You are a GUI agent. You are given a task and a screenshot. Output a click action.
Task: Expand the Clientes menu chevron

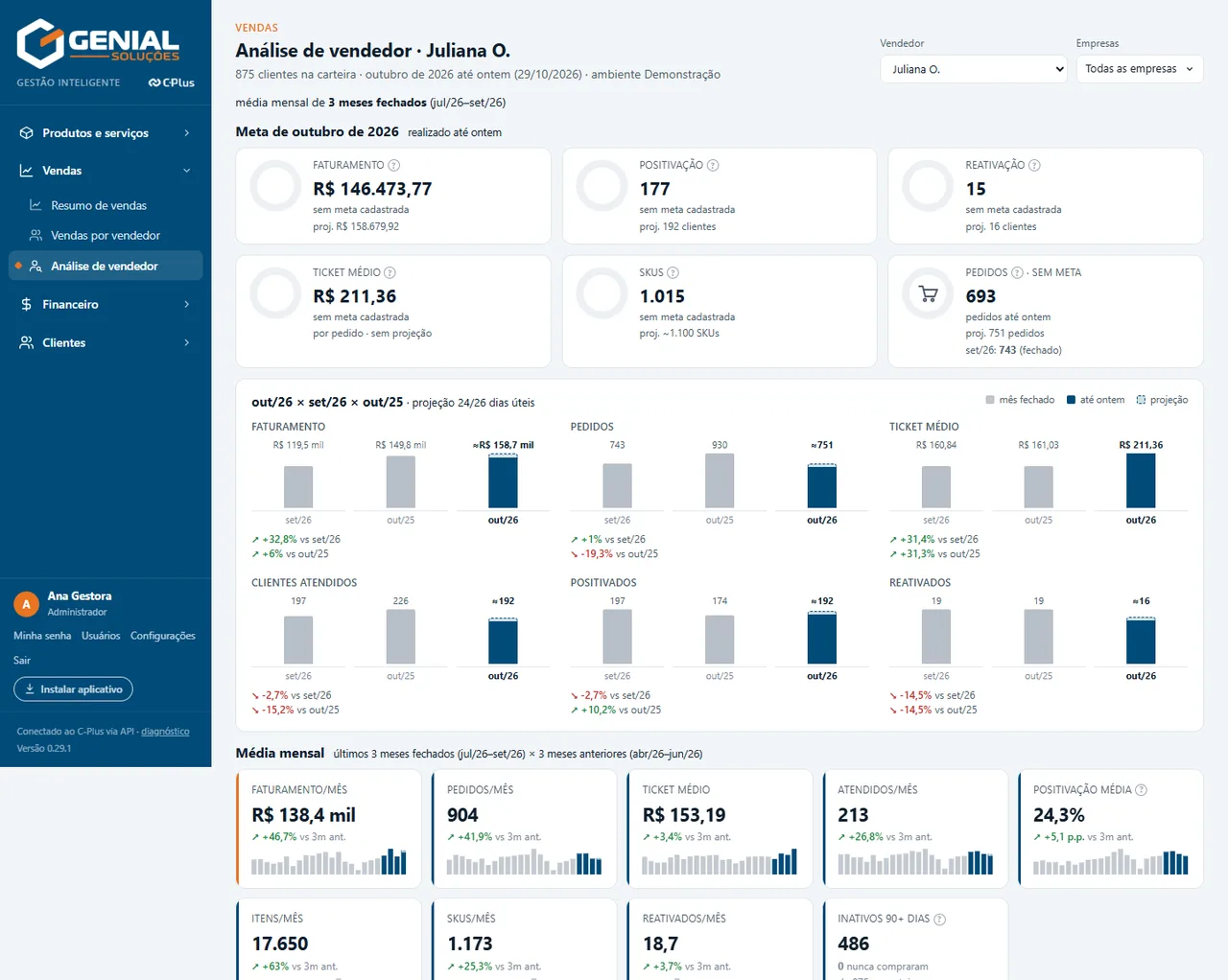pyautogui.click(x=187, y=342)
